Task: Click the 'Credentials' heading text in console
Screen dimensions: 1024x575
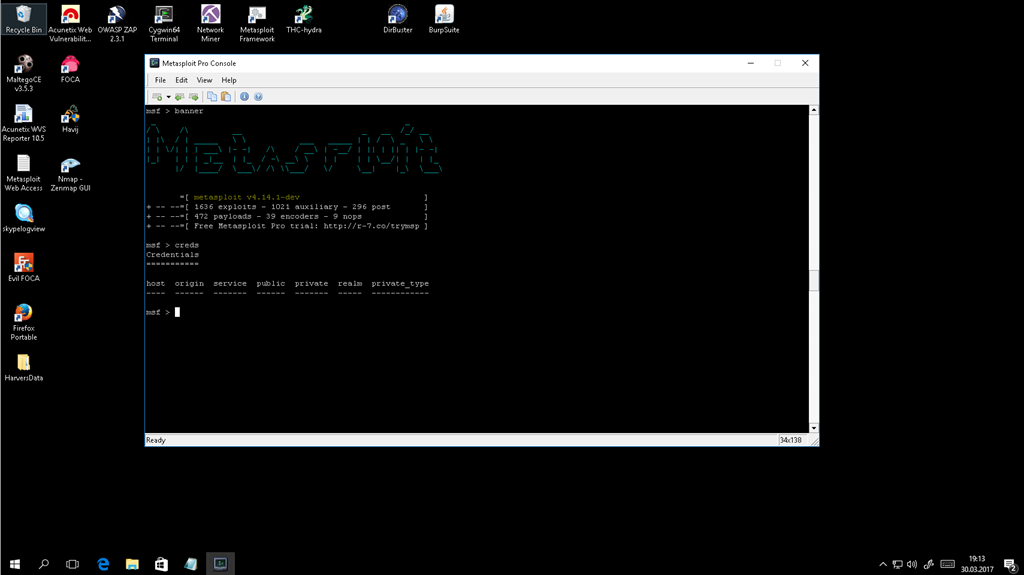Action: coord(172,255)
